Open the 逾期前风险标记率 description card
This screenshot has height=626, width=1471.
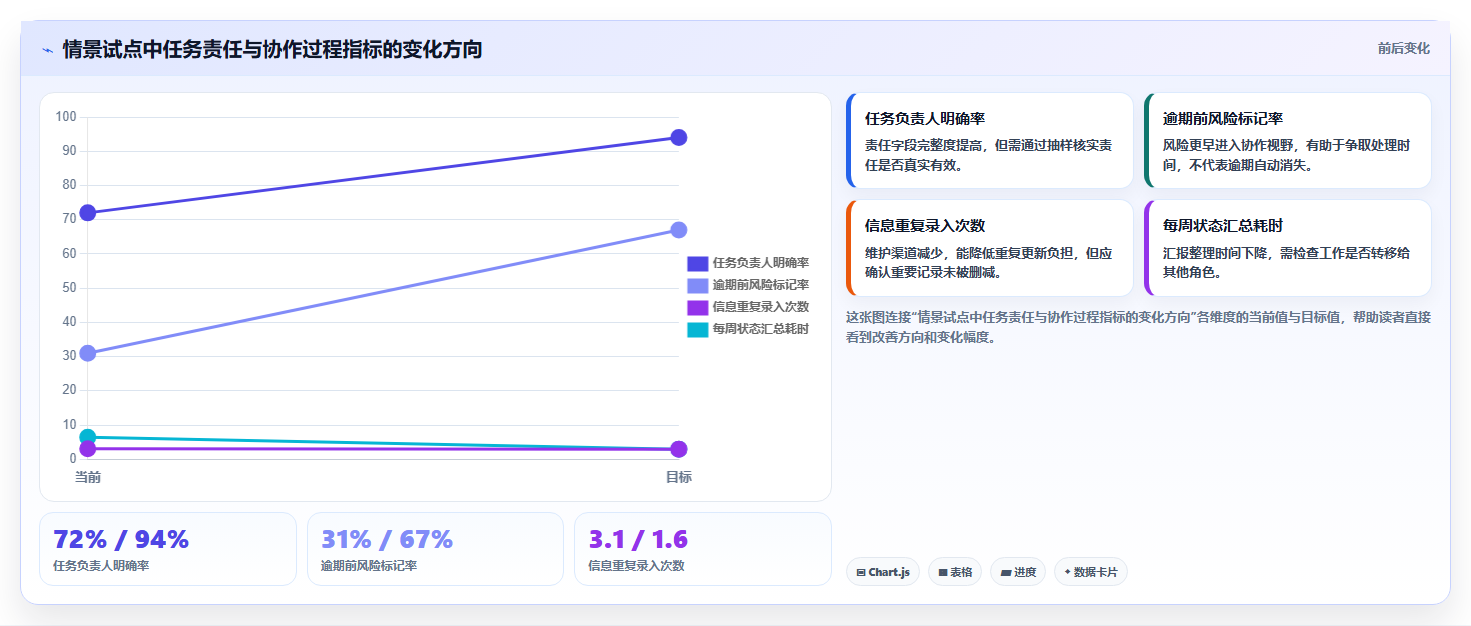click(1287, 141)
